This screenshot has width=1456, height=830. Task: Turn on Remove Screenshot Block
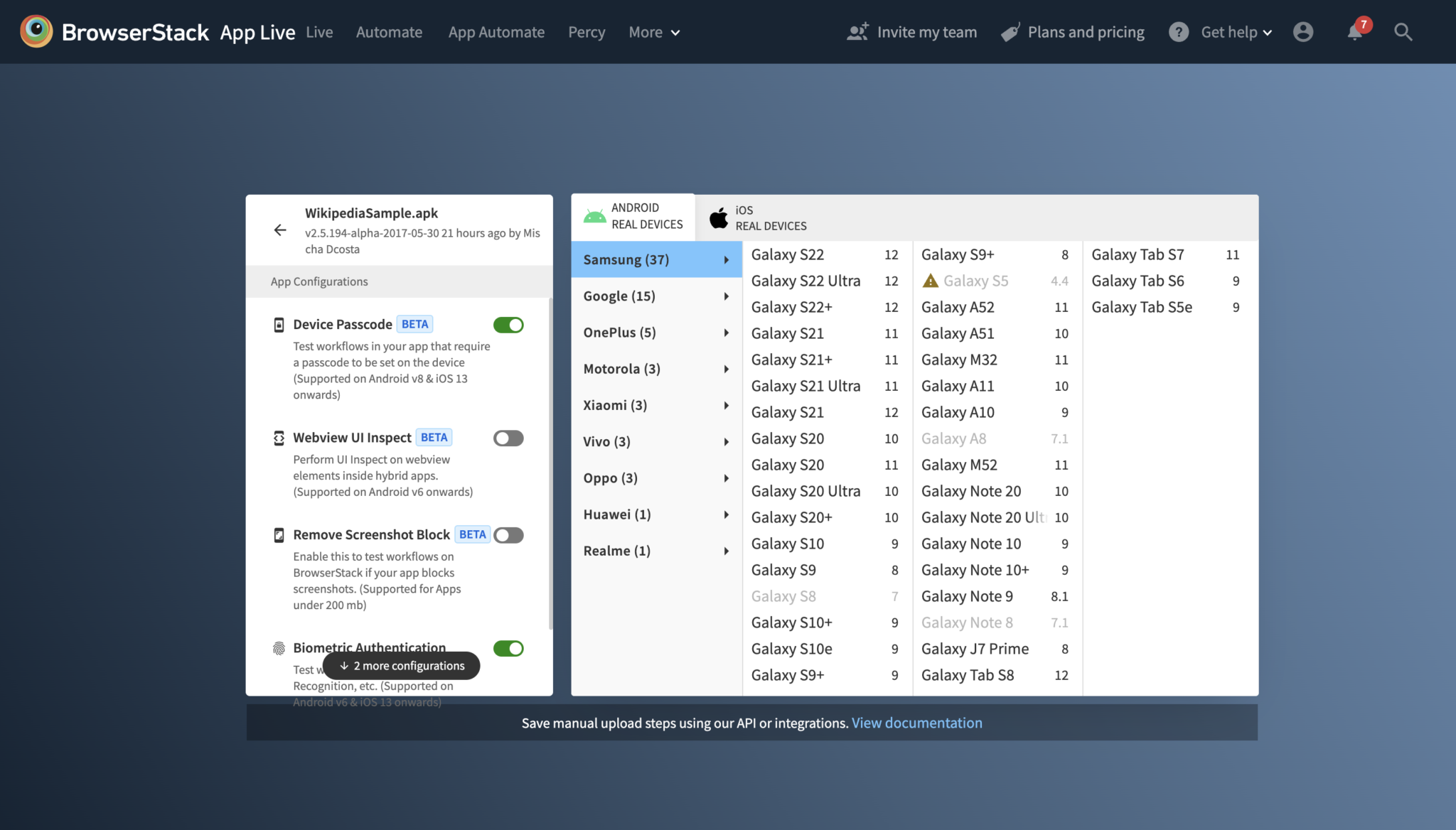(x=508, y=534)
